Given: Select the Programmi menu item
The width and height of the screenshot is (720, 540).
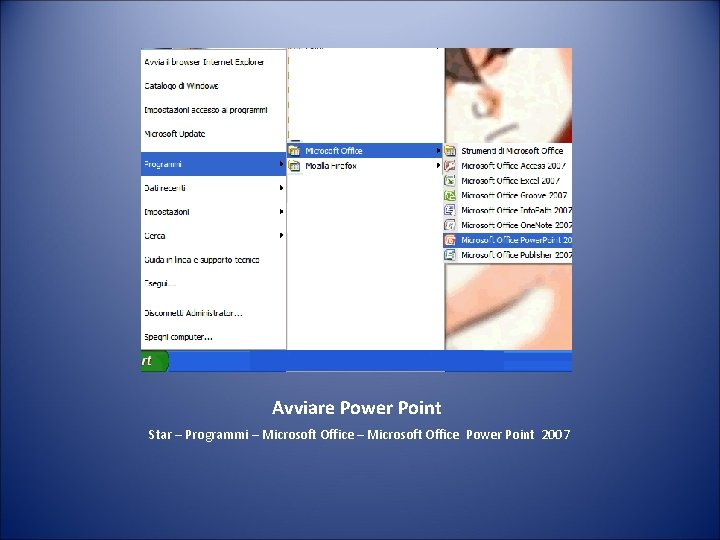Looking at the screenshot, I should [214, 164].
